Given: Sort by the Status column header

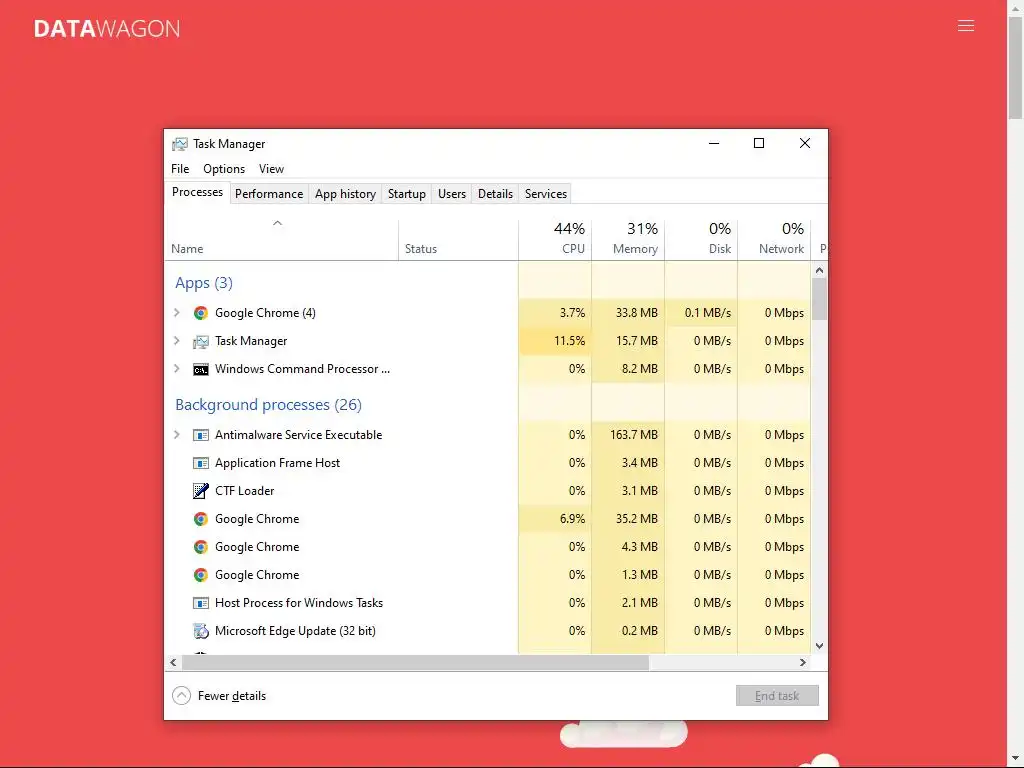Looking at the screenshot, I should click(458, 240).
